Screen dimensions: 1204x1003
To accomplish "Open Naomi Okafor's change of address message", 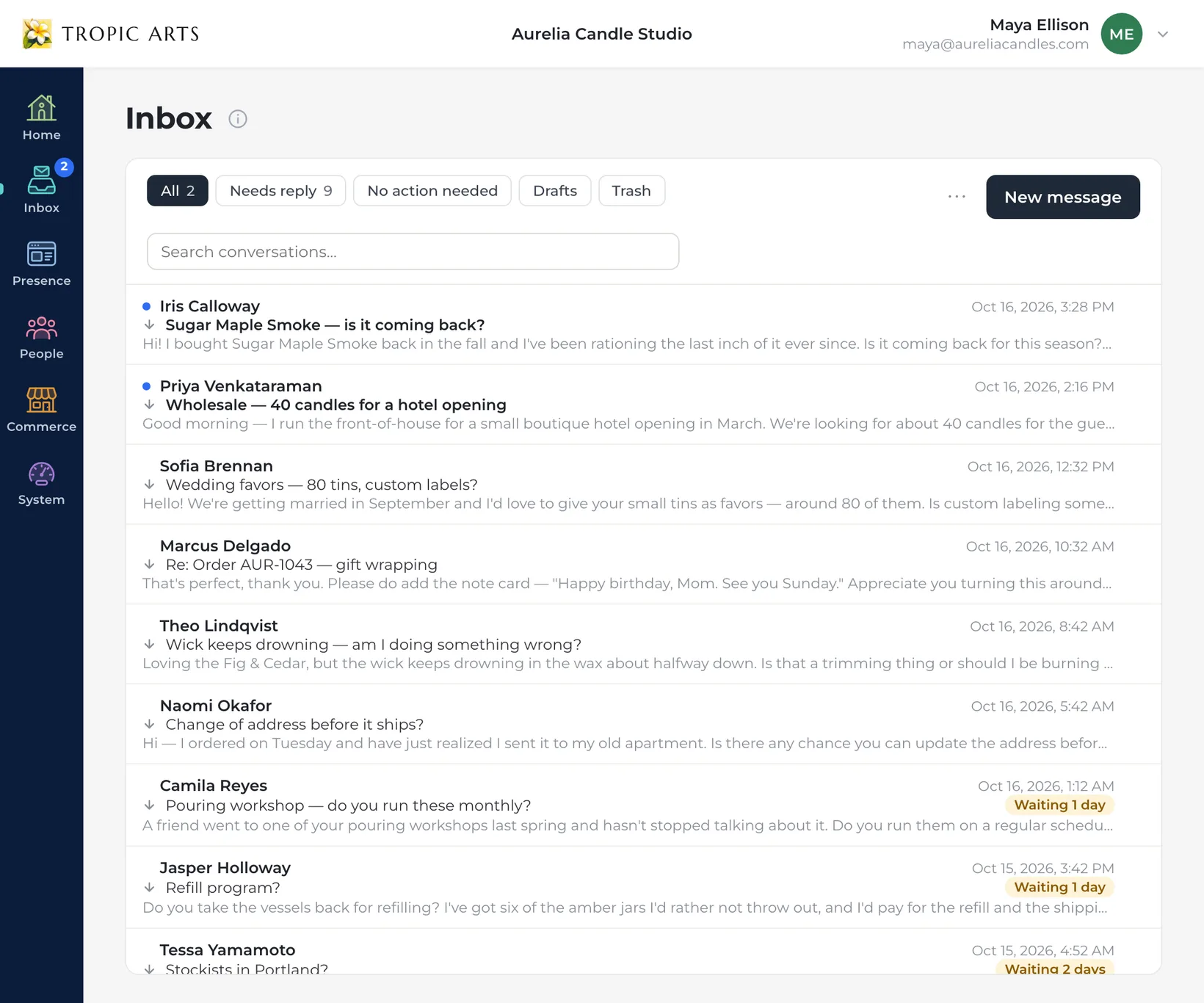I will (643, 725).
